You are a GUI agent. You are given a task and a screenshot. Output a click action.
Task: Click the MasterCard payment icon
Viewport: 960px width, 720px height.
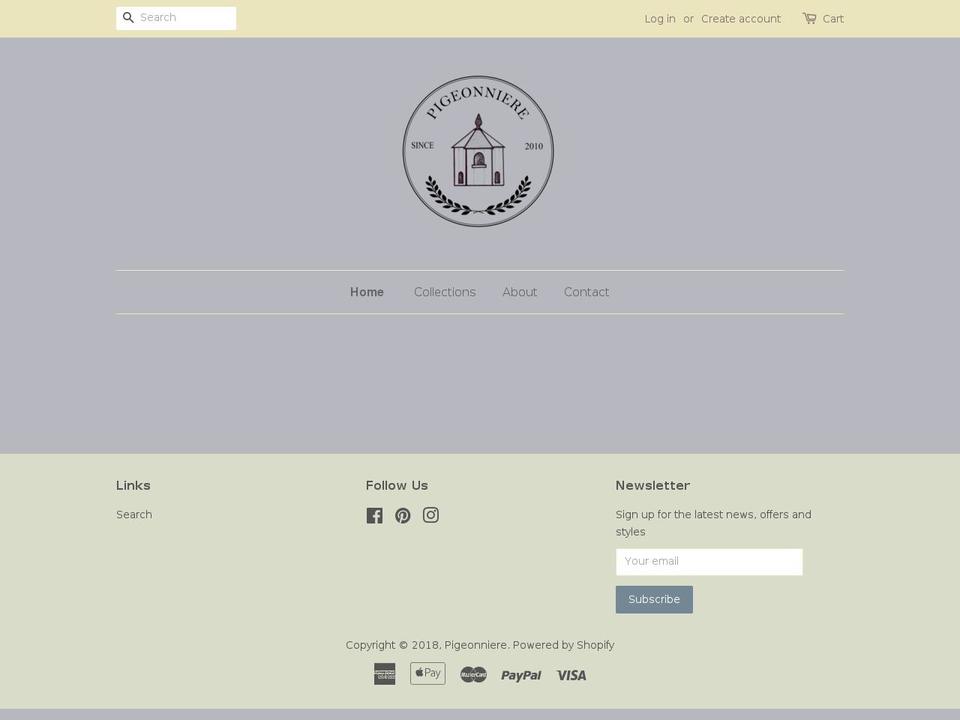(473, 675)
